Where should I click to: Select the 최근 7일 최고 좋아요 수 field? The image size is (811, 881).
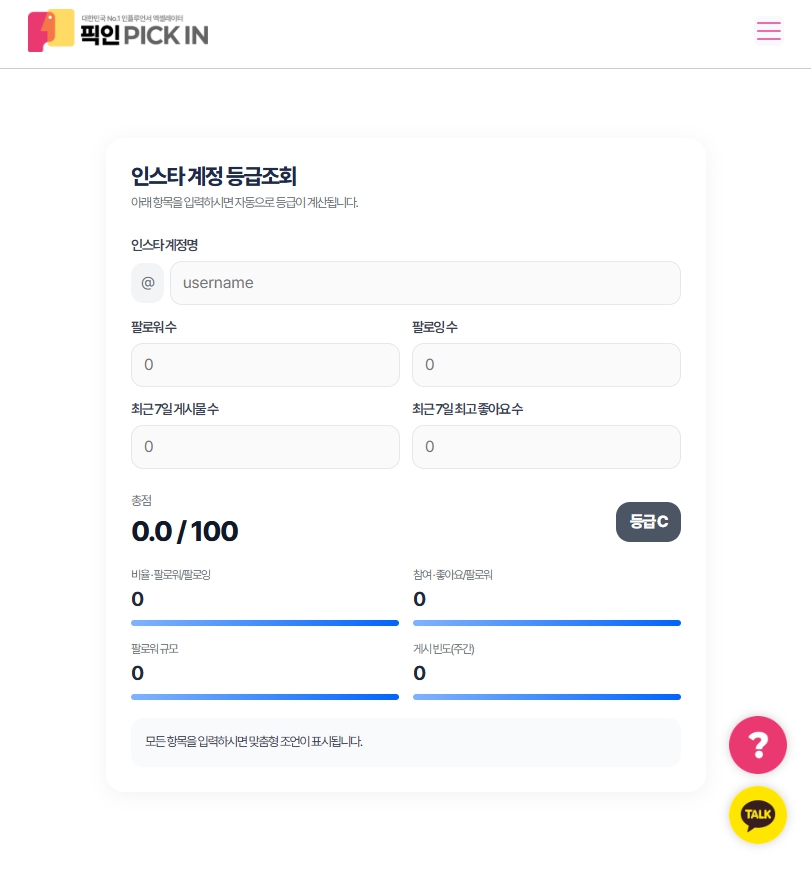pos(546,447)
